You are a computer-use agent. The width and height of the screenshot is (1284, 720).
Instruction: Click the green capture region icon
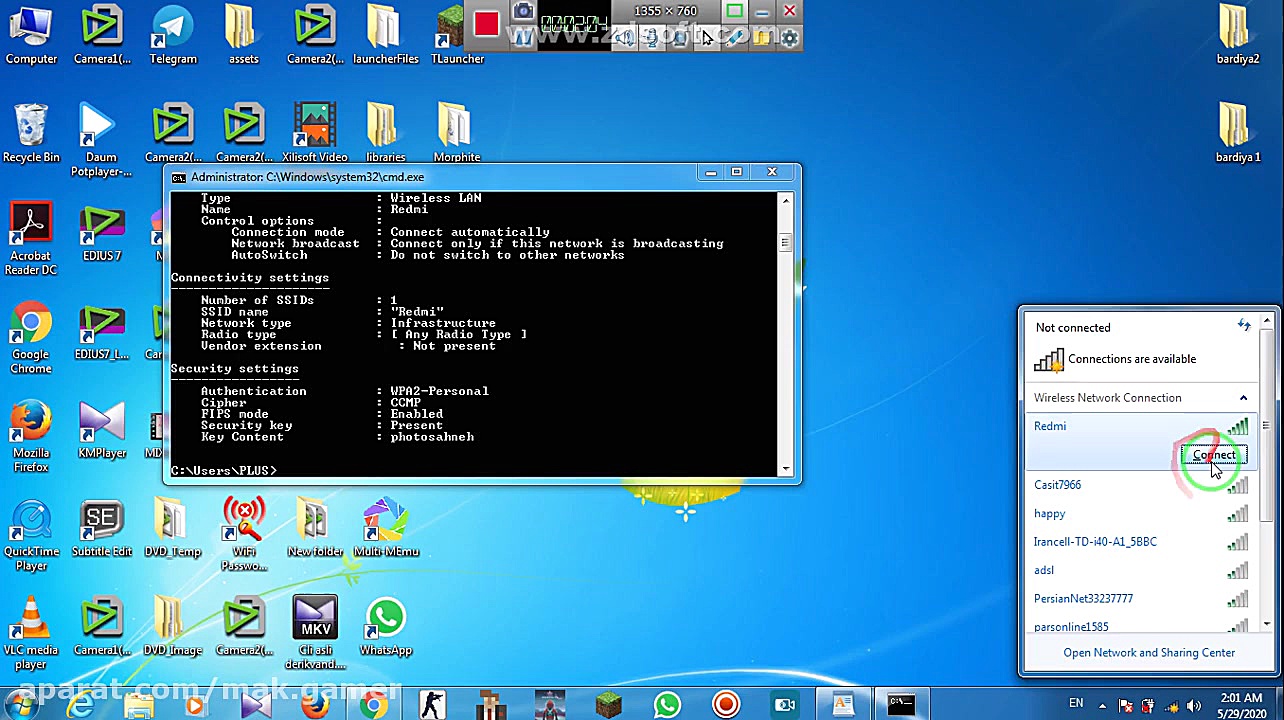pos(734,12)
